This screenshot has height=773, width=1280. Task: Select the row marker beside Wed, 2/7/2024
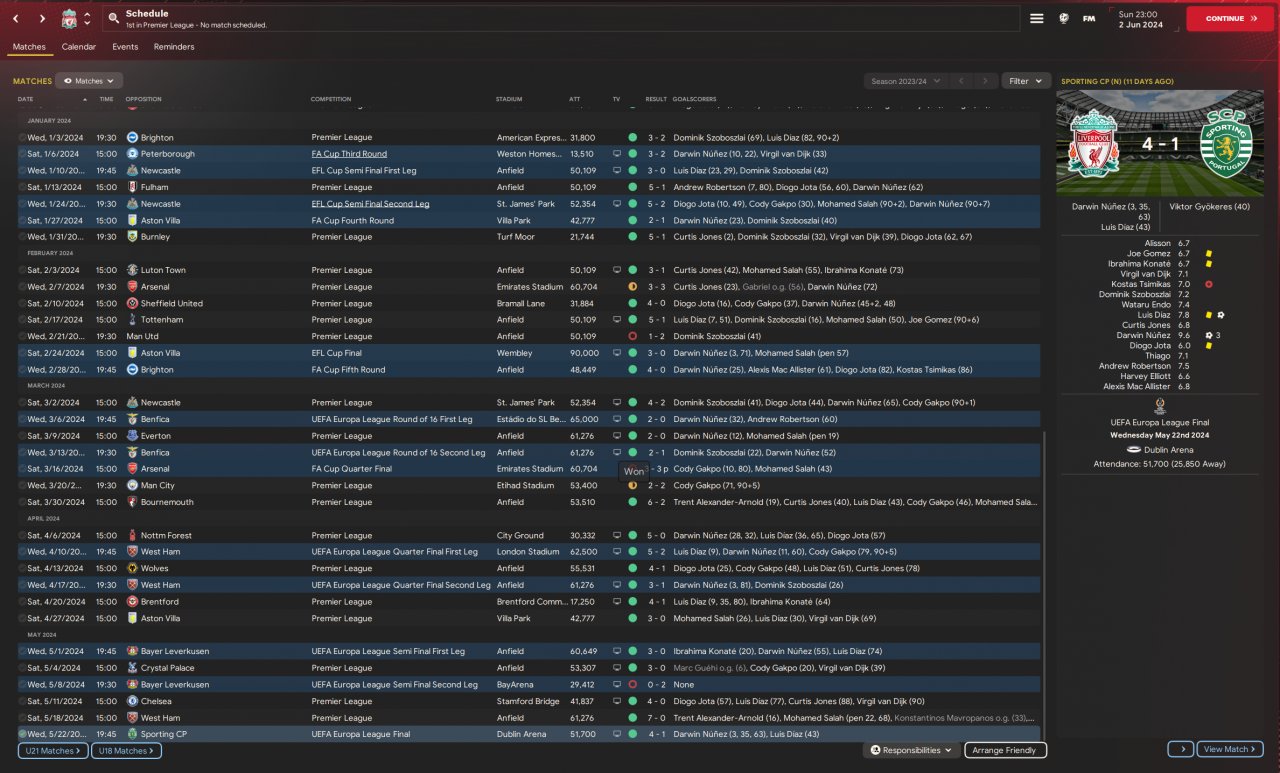[22, 287]
